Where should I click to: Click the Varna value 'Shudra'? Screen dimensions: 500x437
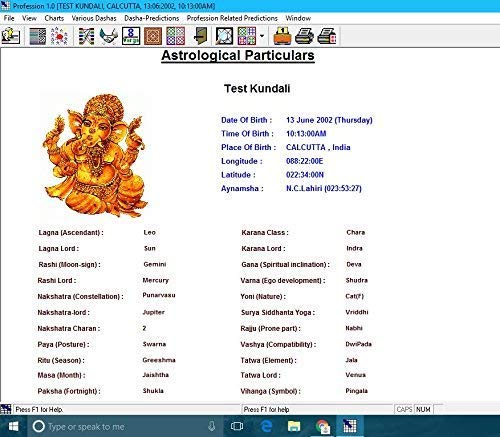tap(357, 280)
